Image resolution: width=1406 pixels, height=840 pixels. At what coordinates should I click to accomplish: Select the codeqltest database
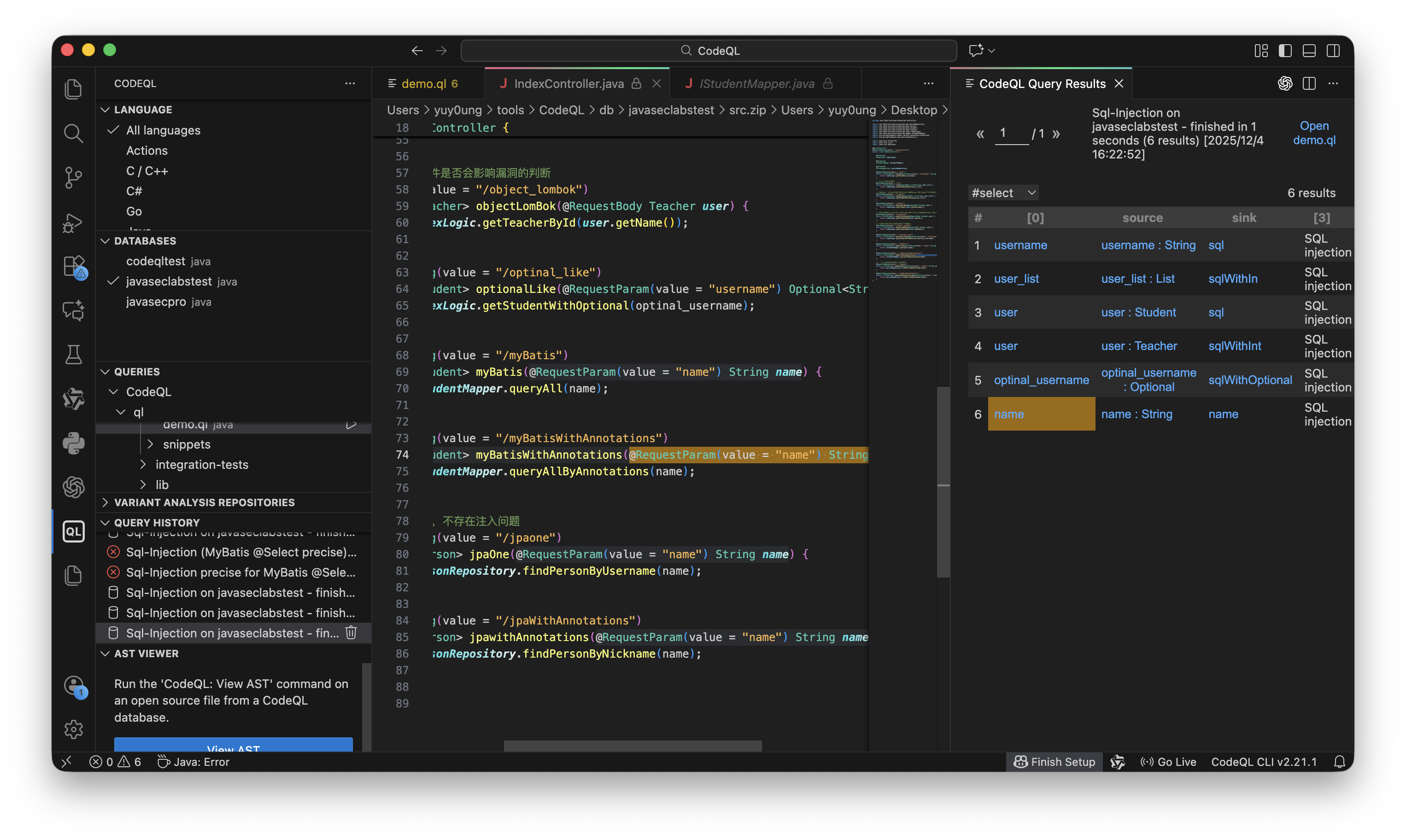156,261
